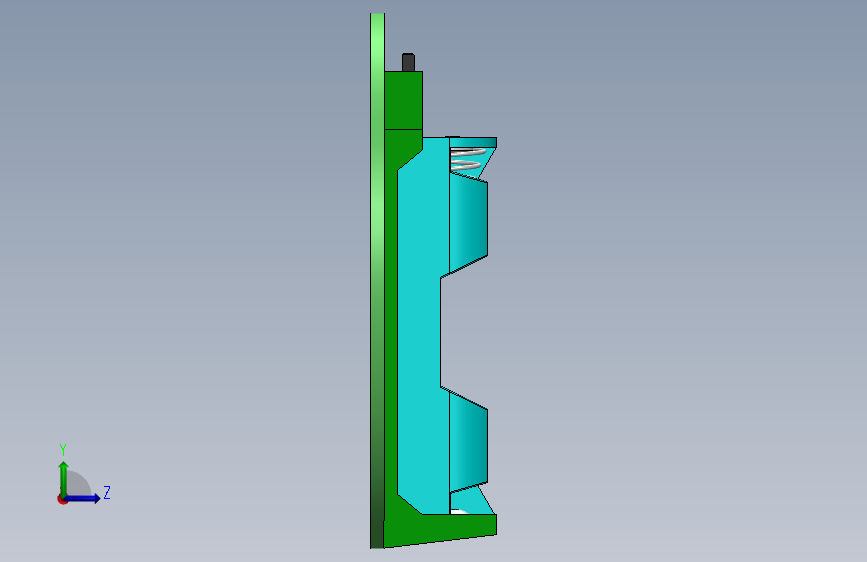Select the silver coil spring

click(x=467, y=159)
